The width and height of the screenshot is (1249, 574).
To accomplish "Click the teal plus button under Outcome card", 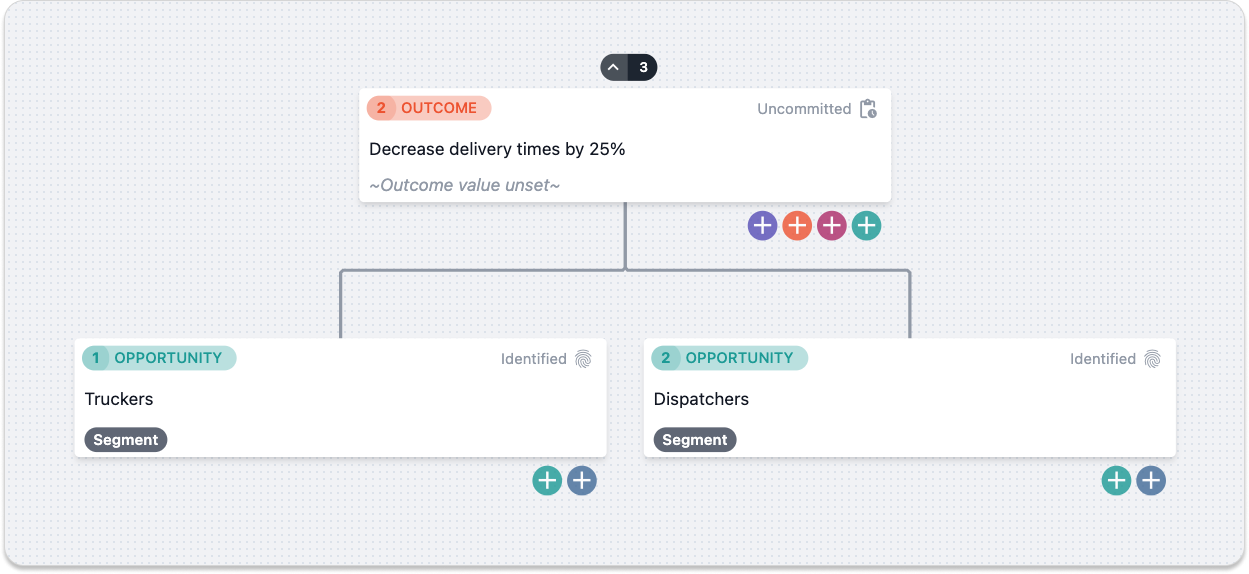I will point(866,226).
